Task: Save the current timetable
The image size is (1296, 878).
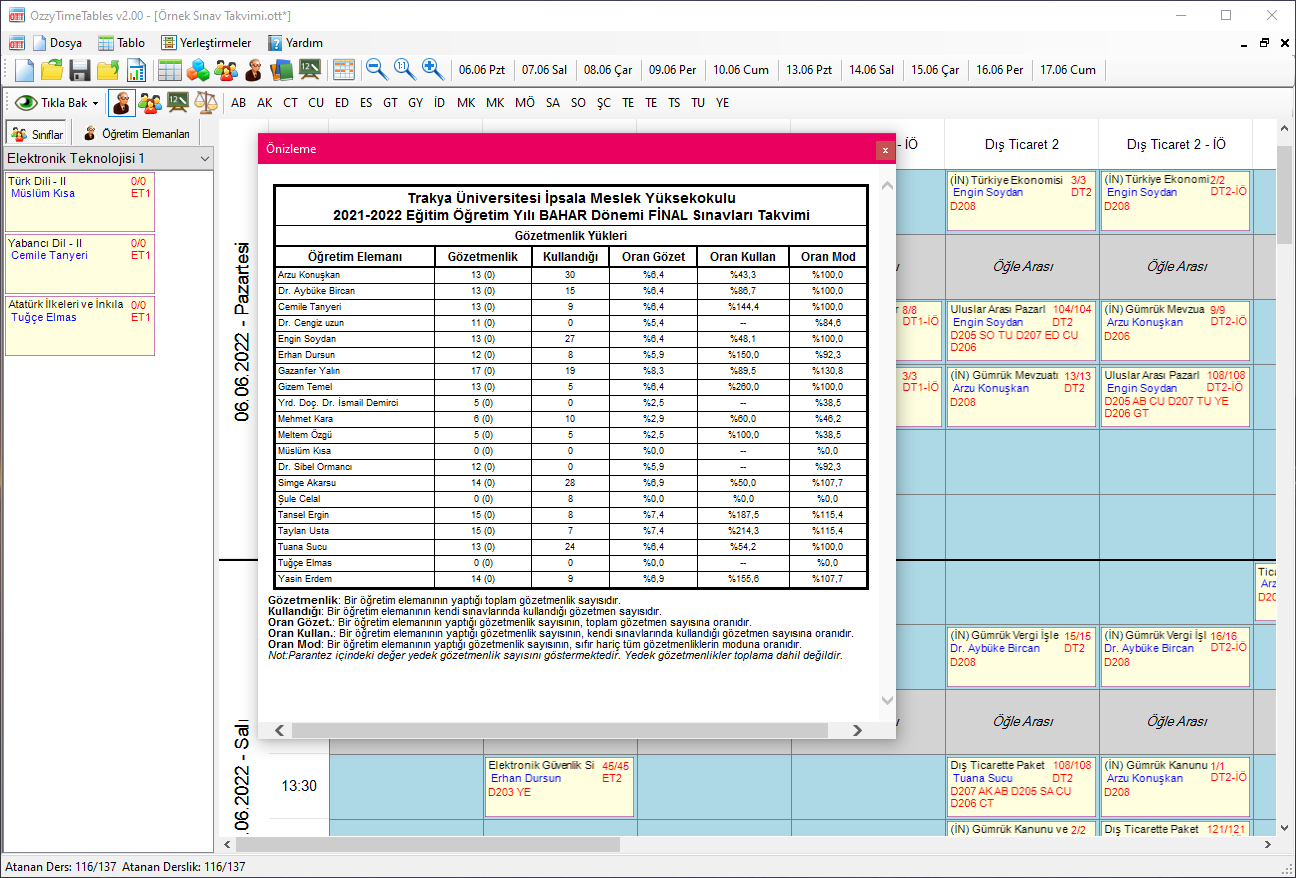Action: click(80, 70)
